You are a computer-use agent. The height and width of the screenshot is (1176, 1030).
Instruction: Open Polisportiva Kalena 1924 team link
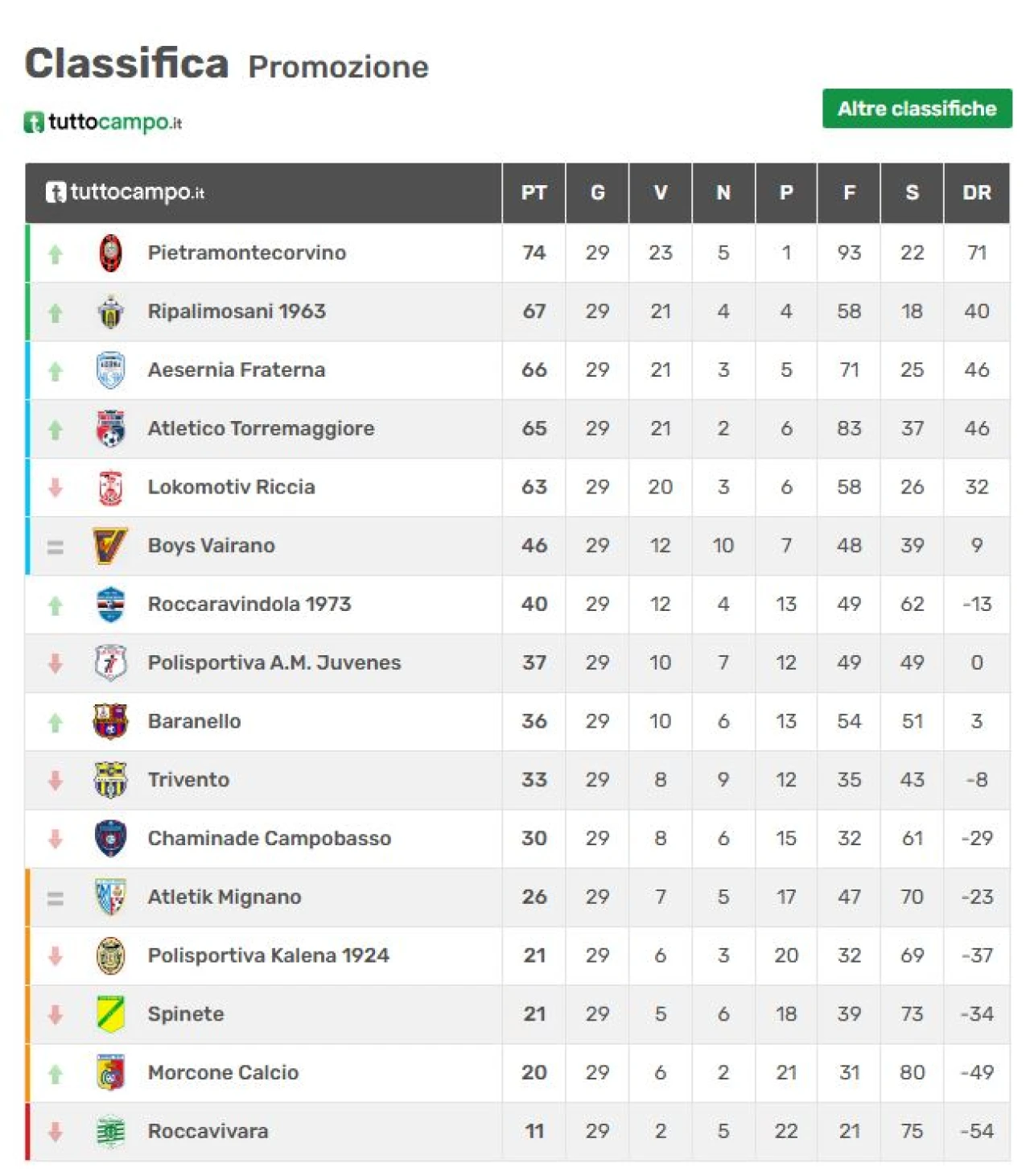point(268,955)
